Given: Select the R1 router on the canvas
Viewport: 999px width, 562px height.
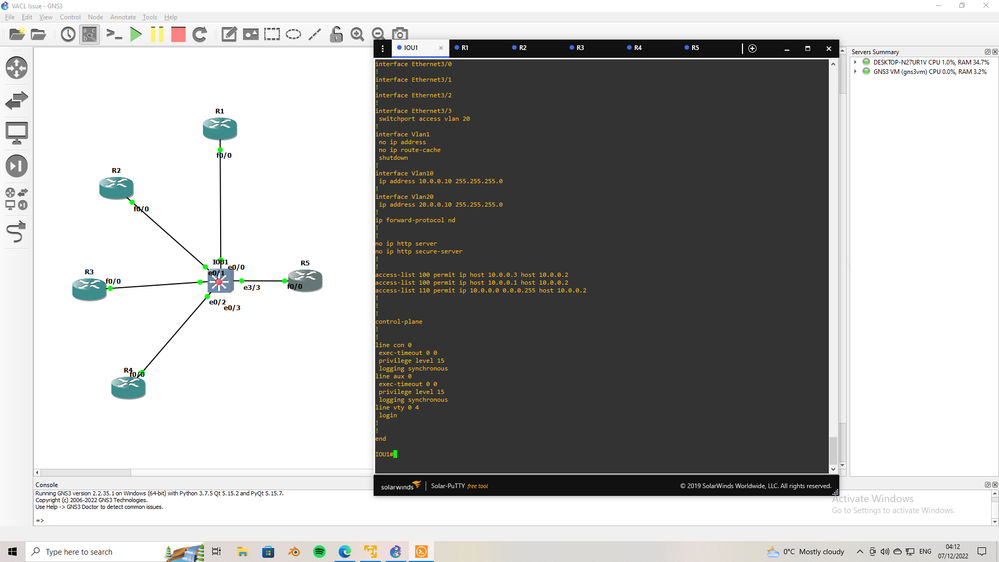Looking at the screenshot, I should [220, 129].
